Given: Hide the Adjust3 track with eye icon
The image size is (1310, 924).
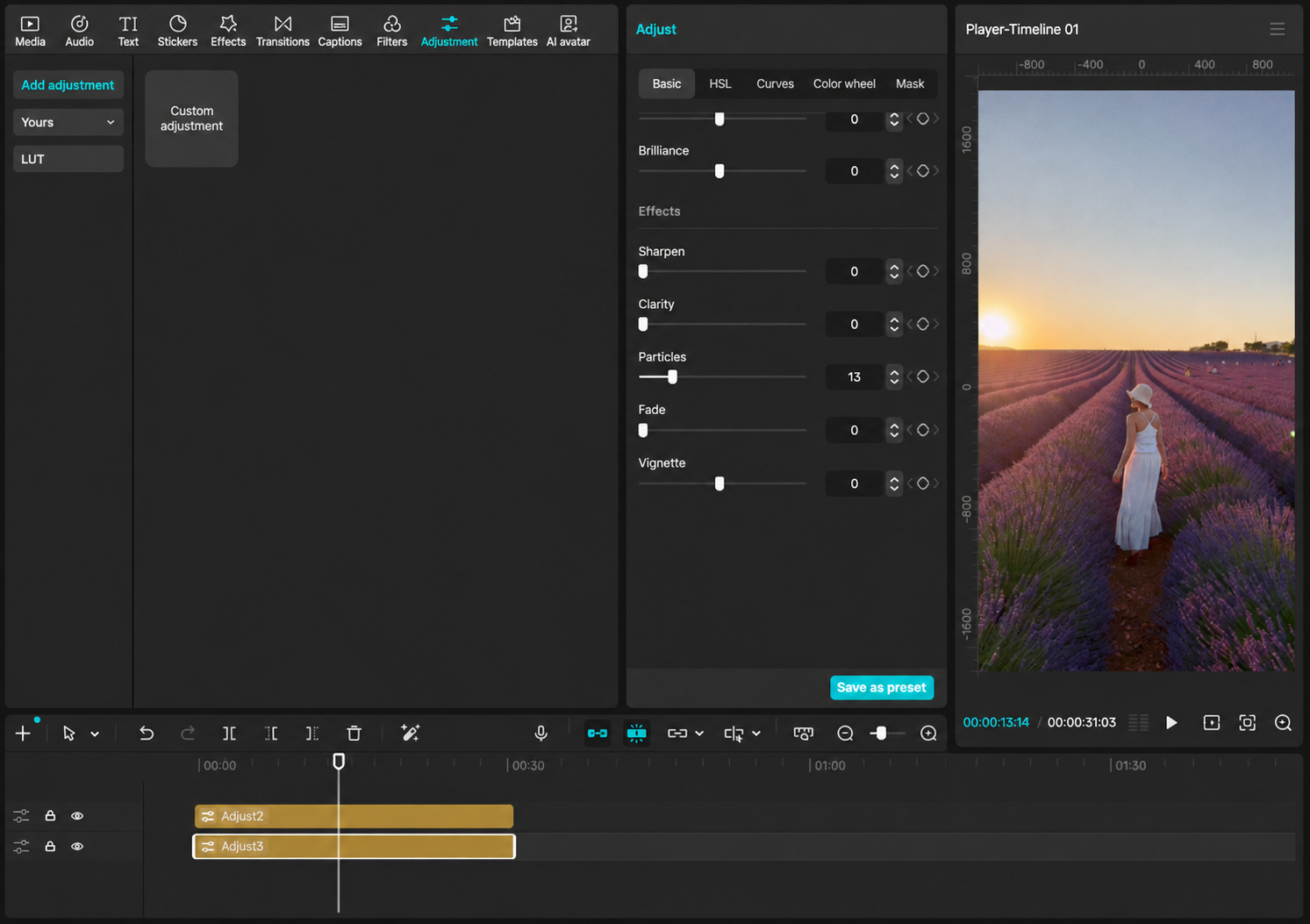Looking at the screenshot, I should tap(77, 847).
